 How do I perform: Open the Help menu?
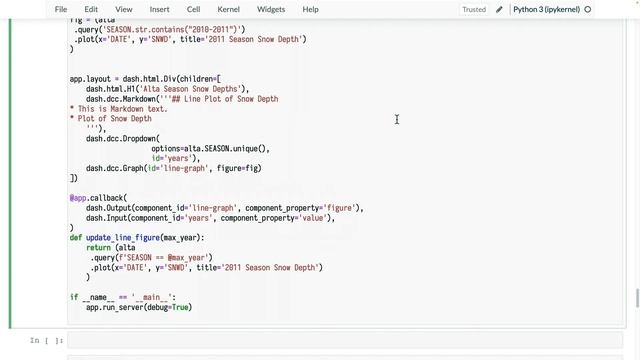310,9
